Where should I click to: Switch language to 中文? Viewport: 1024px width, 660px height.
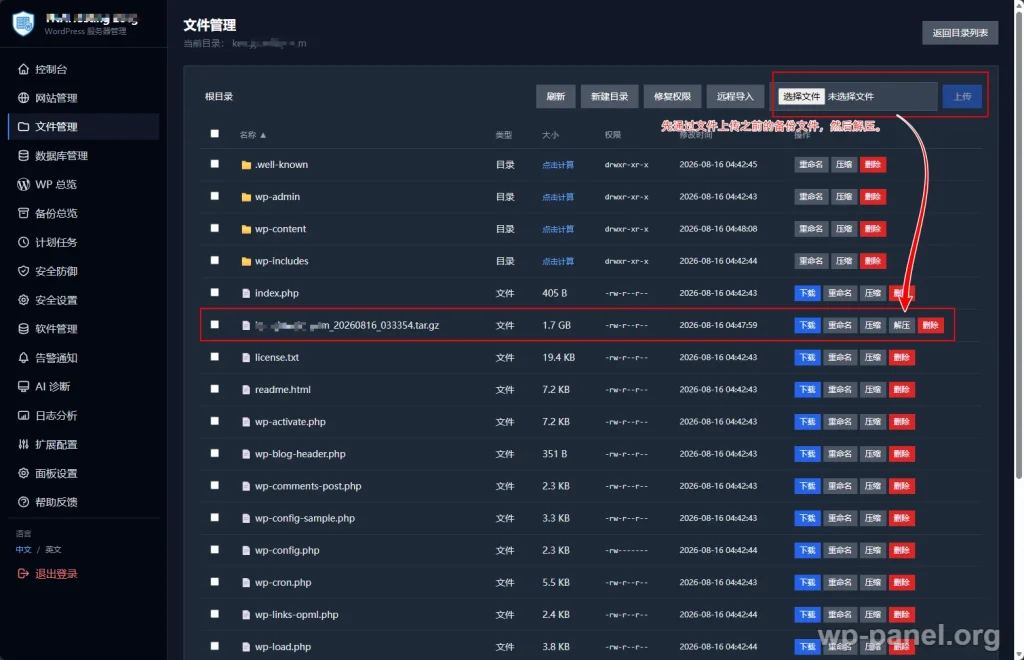tap(24, 550)
